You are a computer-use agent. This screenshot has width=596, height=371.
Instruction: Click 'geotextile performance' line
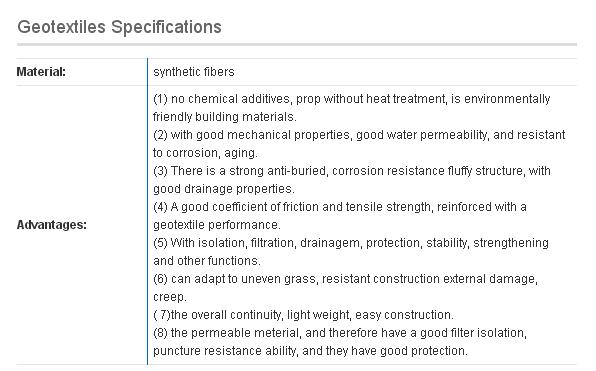(x=217, y=225)
